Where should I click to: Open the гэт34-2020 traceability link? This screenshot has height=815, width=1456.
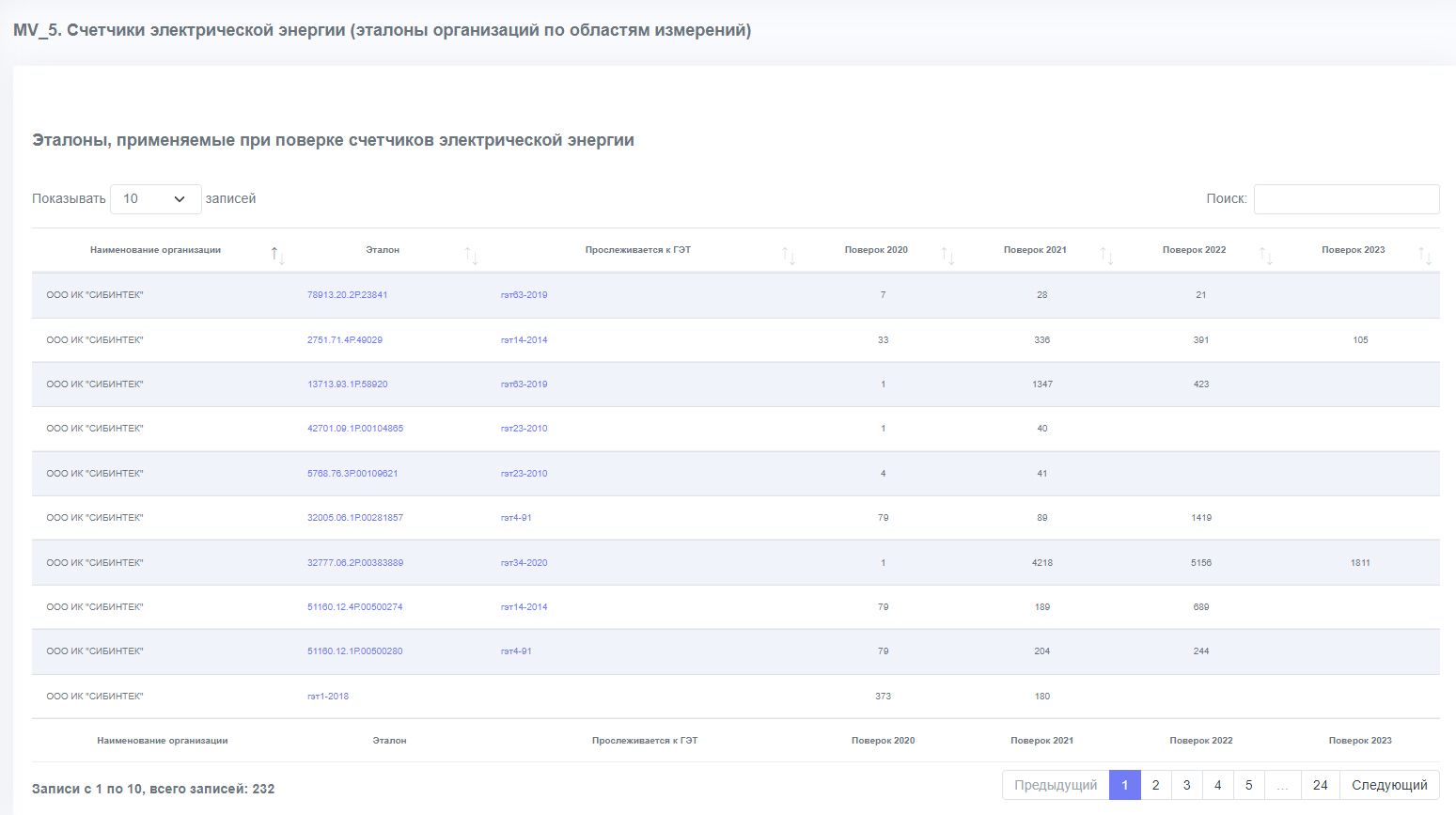[x=524, y=563]
